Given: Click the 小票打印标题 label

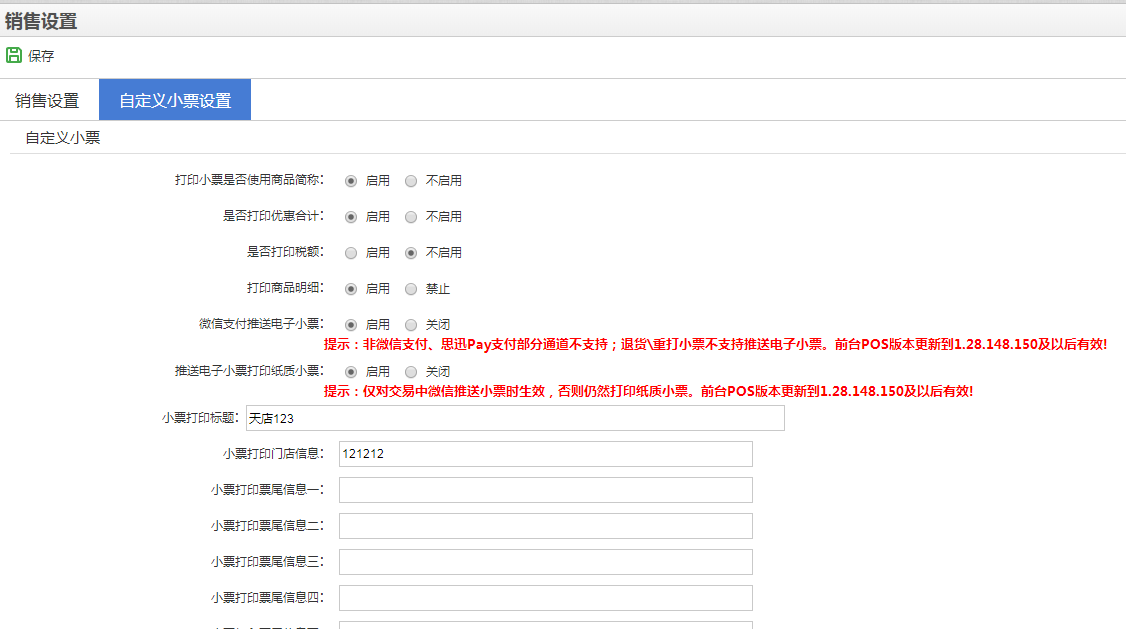Looking at the screenshot, I should point(200,417).
